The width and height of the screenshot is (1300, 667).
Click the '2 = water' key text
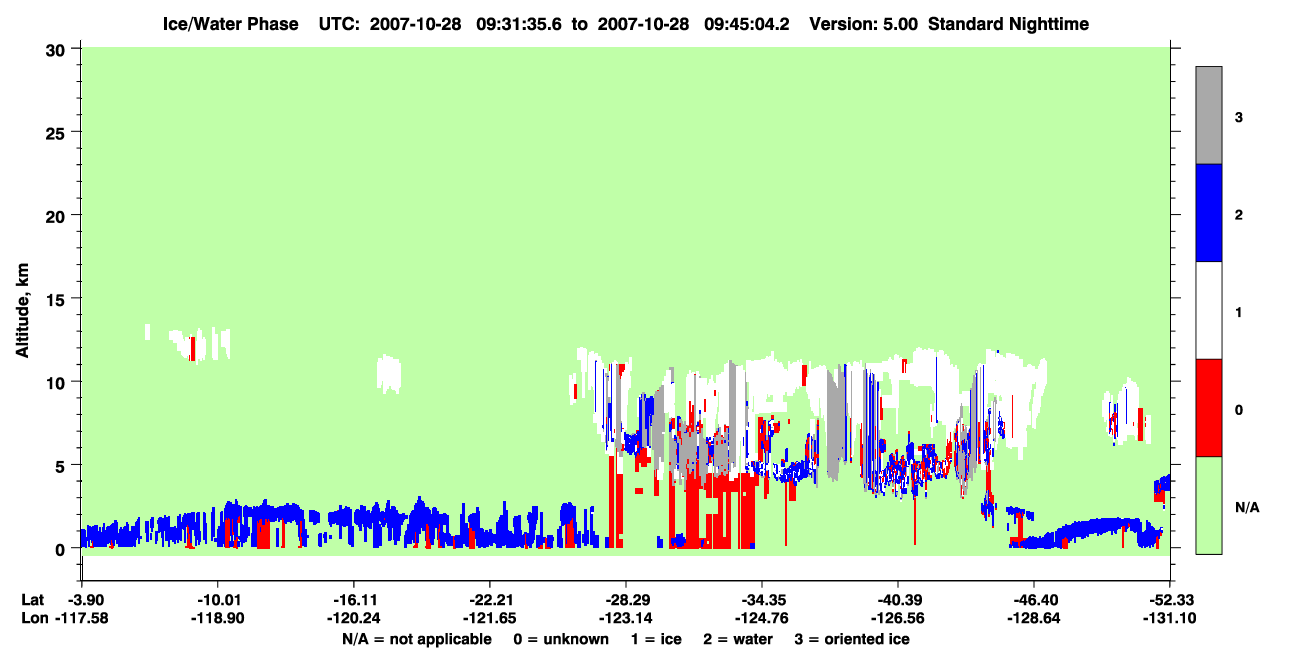[738, 639]
